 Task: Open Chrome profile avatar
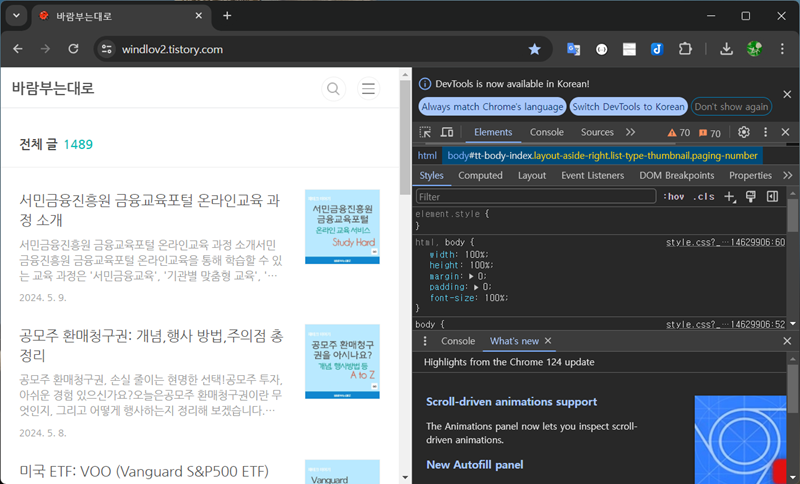[x=754, y=49]
